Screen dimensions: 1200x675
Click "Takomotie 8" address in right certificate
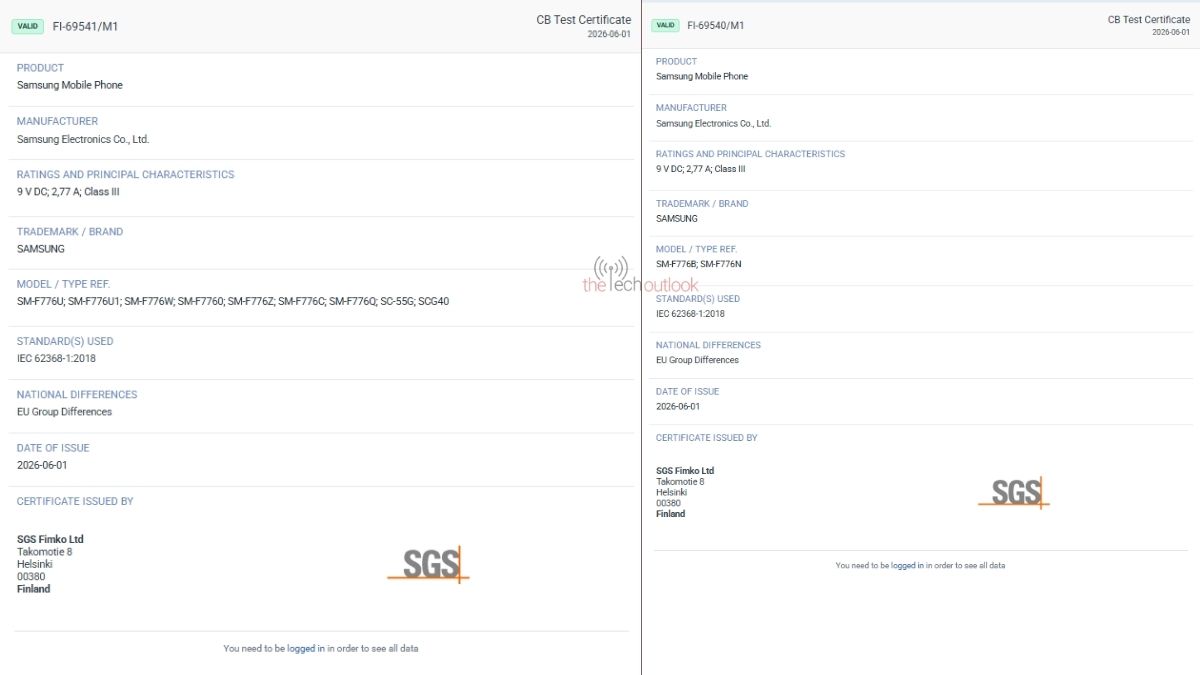pos(680,482)
